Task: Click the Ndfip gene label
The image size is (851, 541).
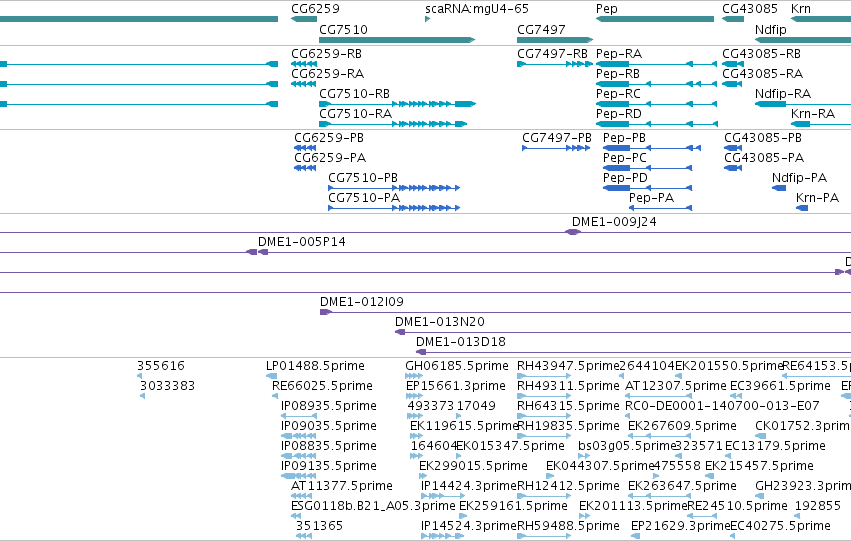Action: tap(770, 30)
